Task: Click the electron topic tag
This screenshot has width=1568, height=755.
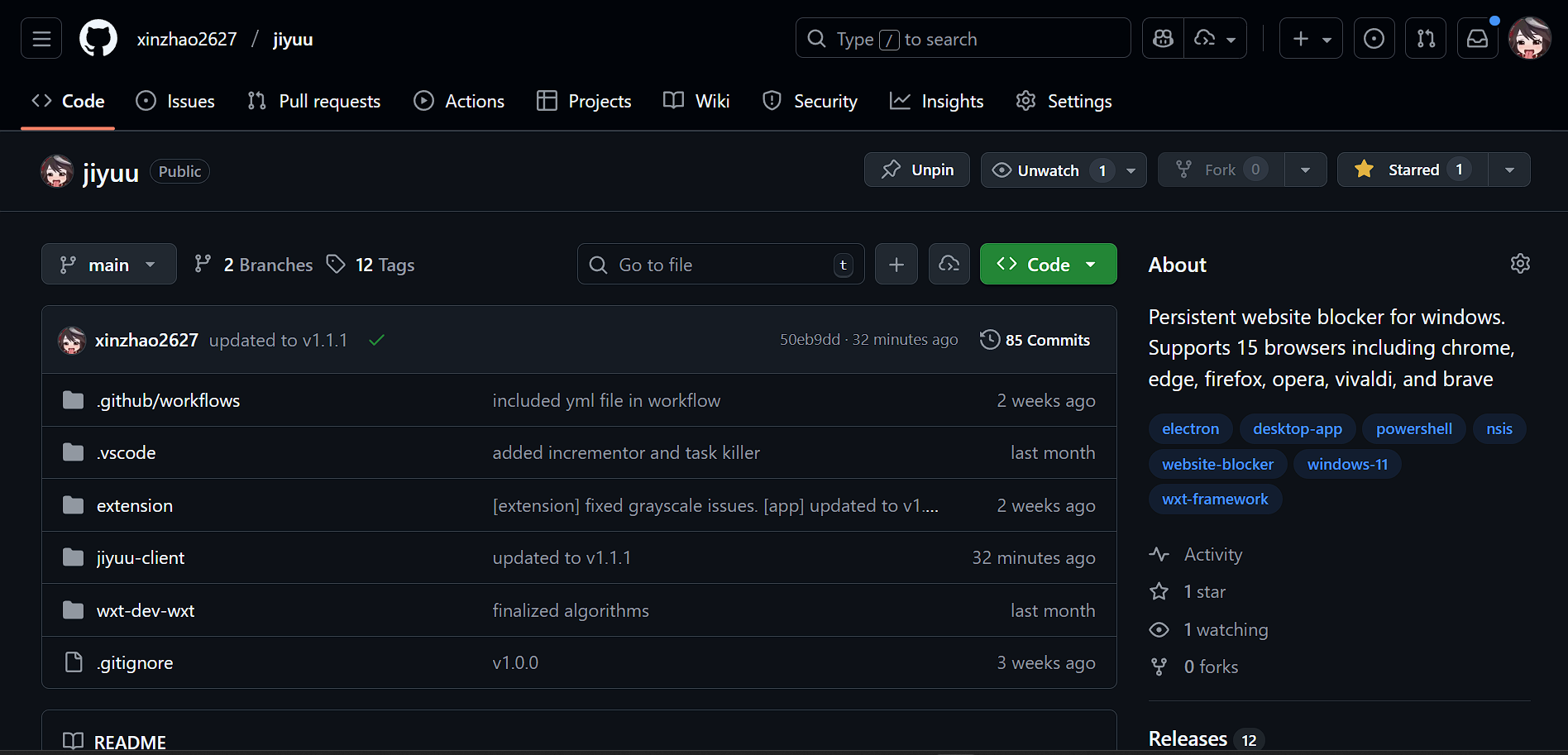Action: (1190, 429)
